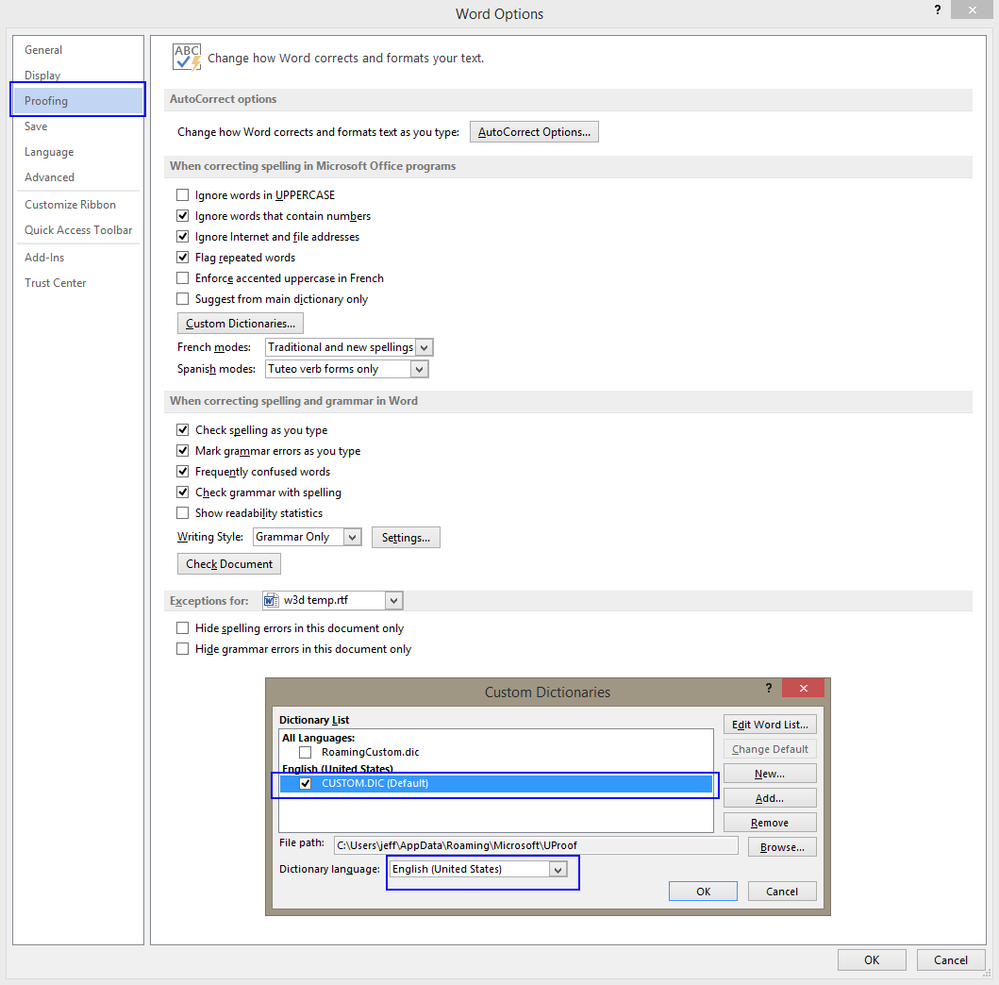Image resolution: width=999 pixels, height=985 pixels.
Task: Select the RoamingCustom.dic entry text
Action: pos(370,752)
